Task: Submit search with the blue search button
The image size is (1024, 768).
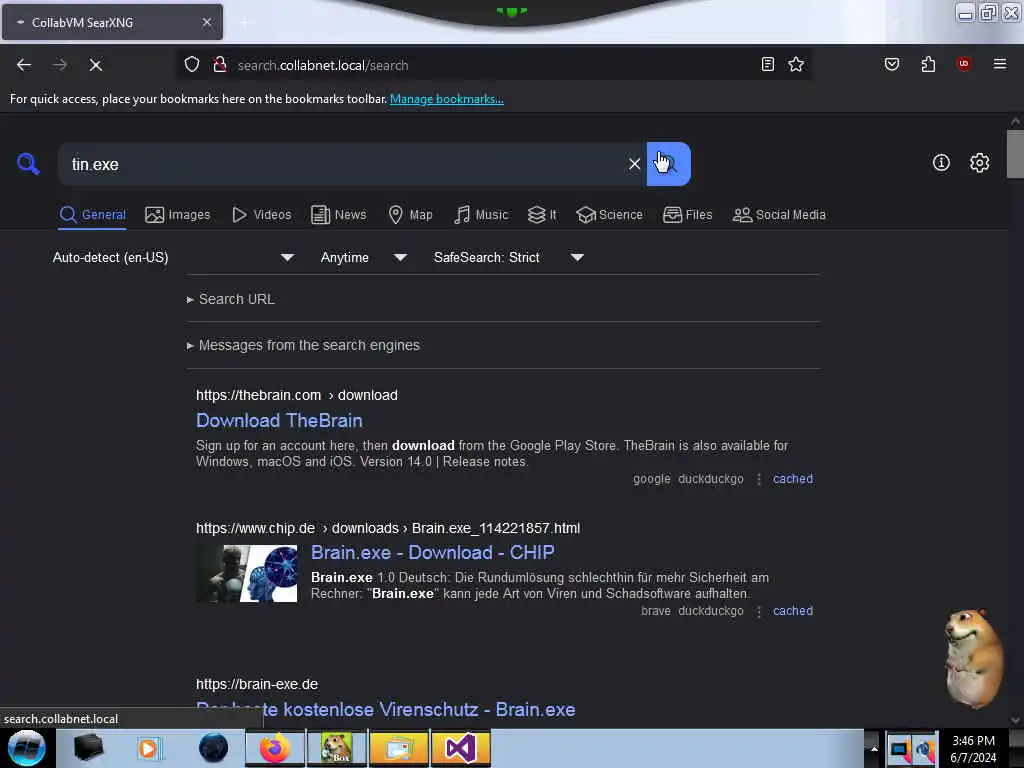Action: (668, 164)
